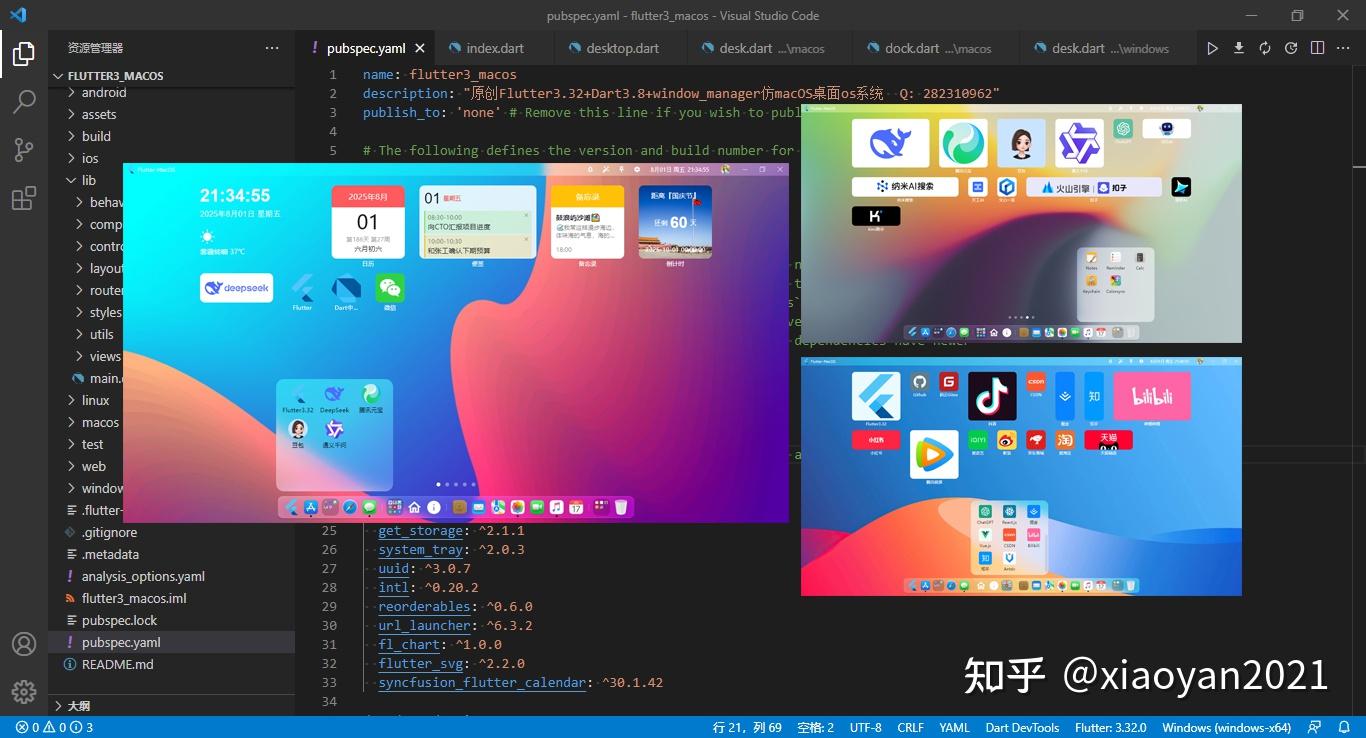The image size is (1366, 738).
Task: Expand the 大纲 outline section
Action: click(x=77, y=705)
